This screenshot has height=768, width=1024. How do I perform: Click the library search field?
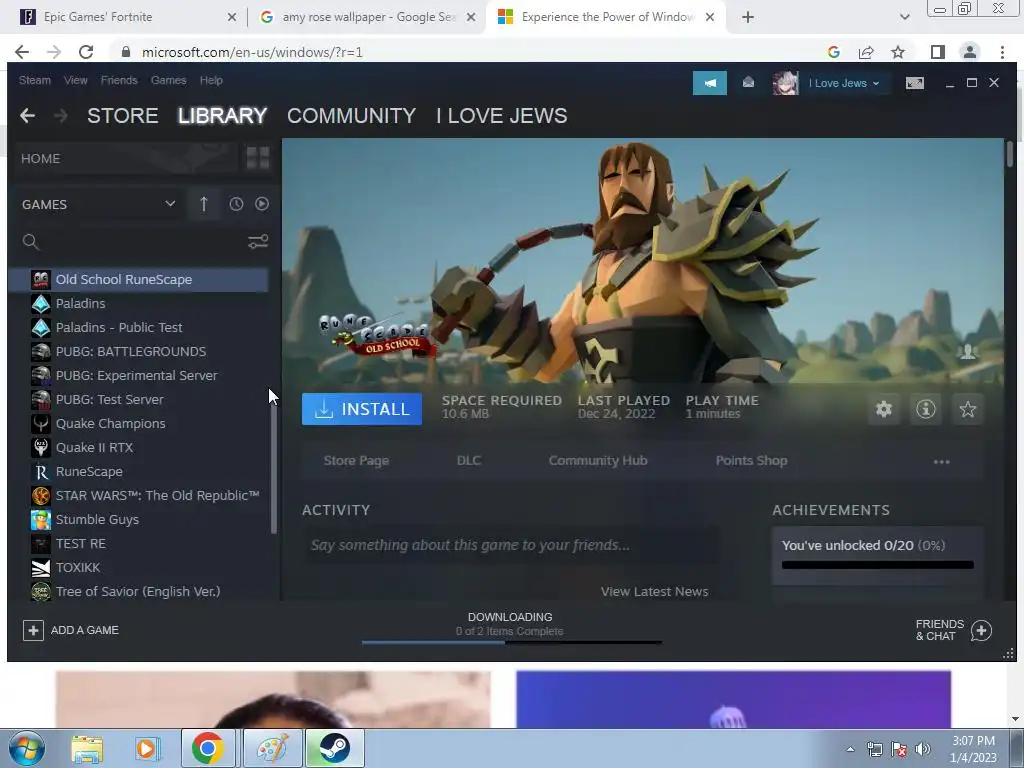[x=131, y=242]
